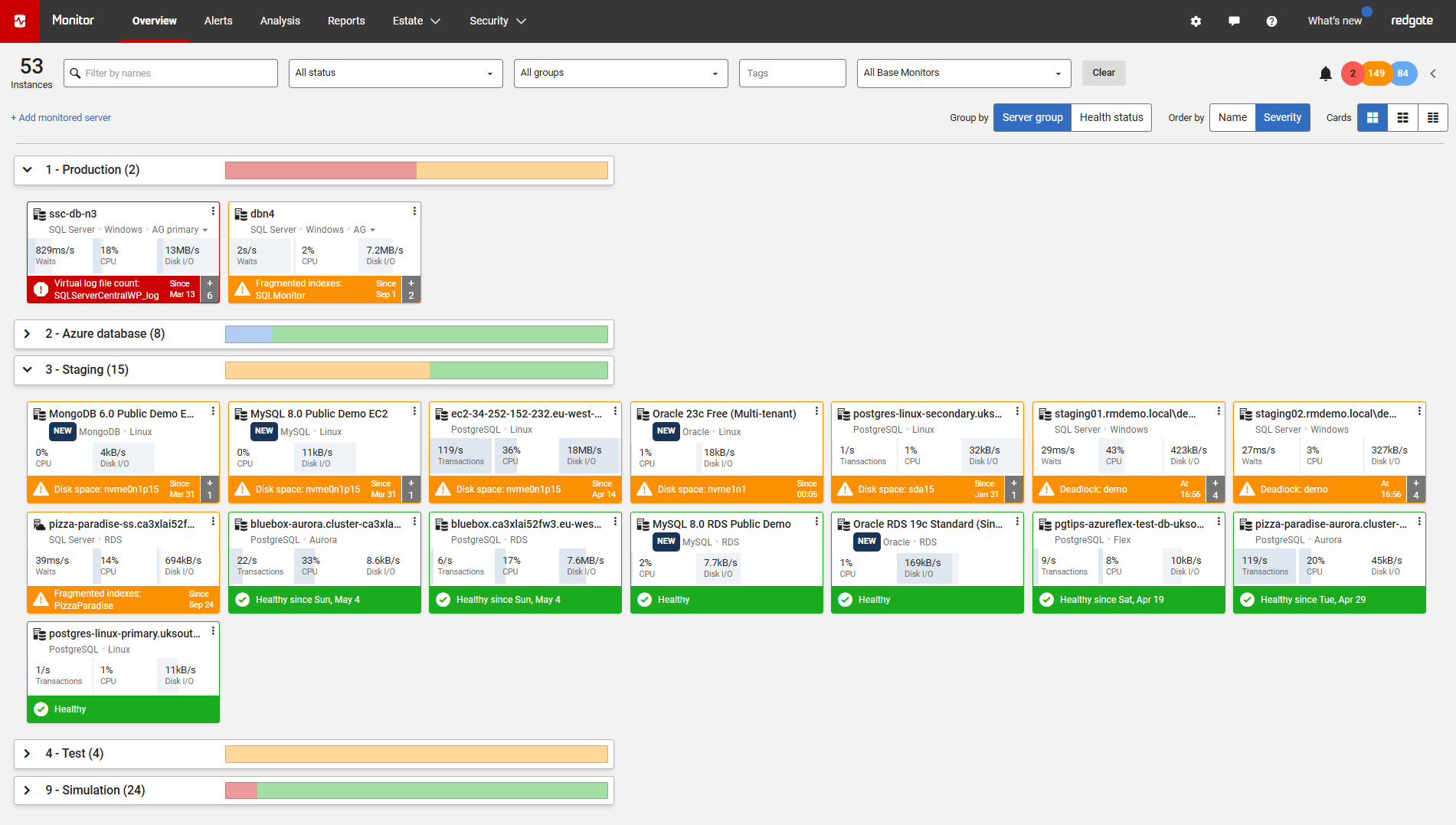Click the 43% CPU value on staging01
This screenshot has width=1456, height=825.
[x=1114, y=450]
